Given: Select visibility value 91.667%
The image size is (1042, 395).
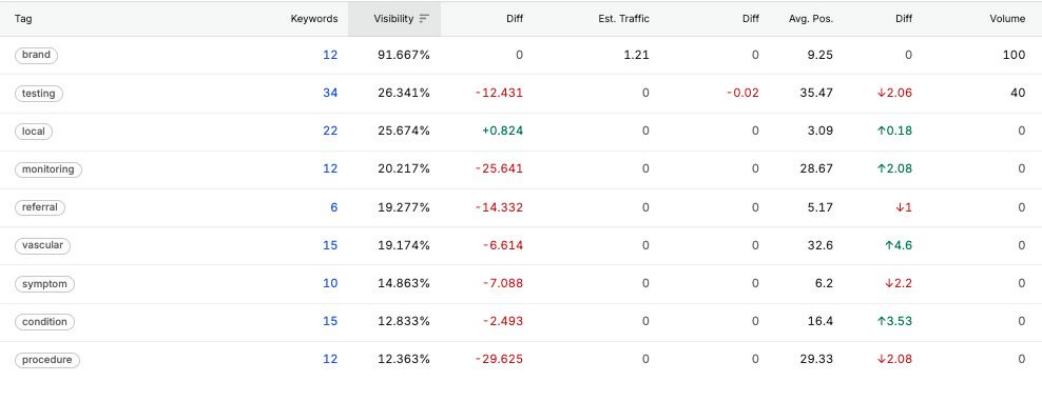Looking at the screenshot, I should click(x=403, y=55).
